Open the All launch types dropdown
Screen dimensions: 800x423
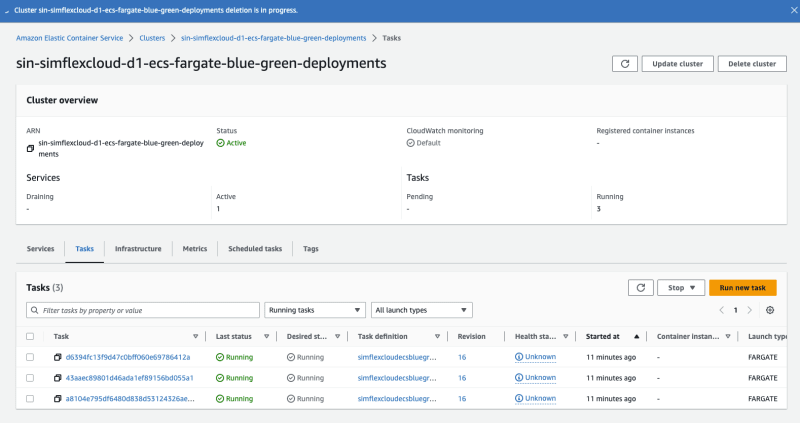click(421, 310)
